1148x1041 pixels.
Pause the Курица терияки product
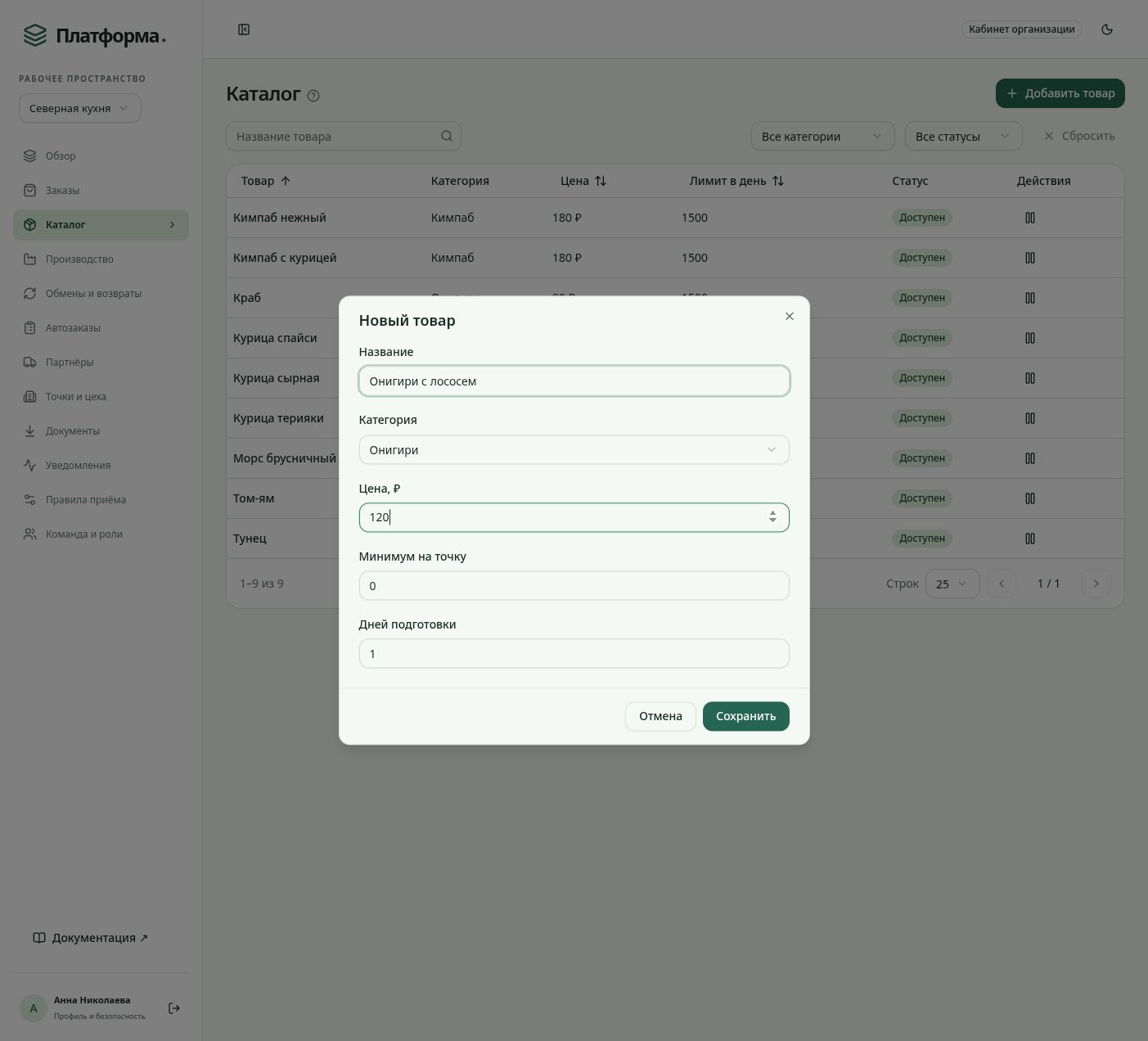pos(1030,418)
